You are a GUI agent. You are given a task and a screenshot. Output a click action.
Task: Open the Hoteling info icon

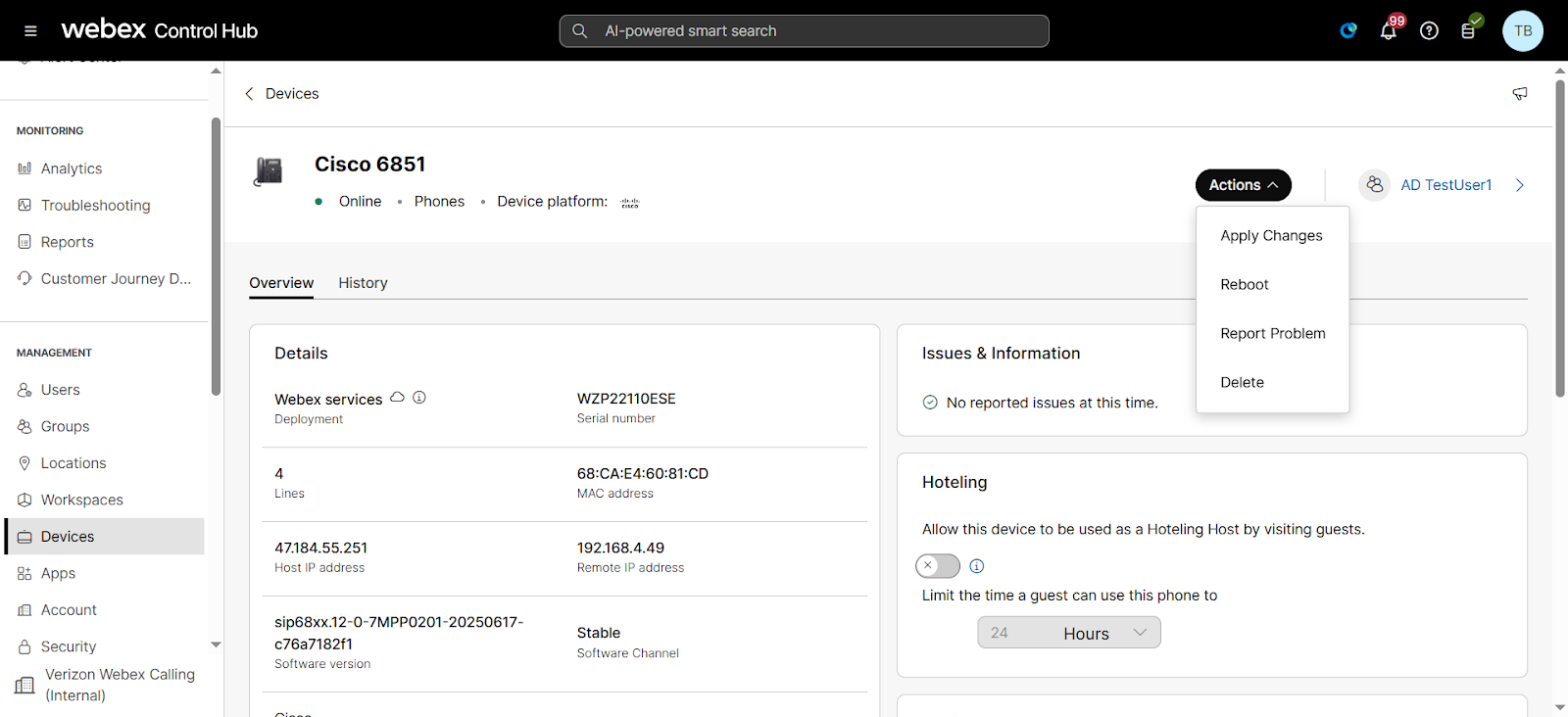977,566
